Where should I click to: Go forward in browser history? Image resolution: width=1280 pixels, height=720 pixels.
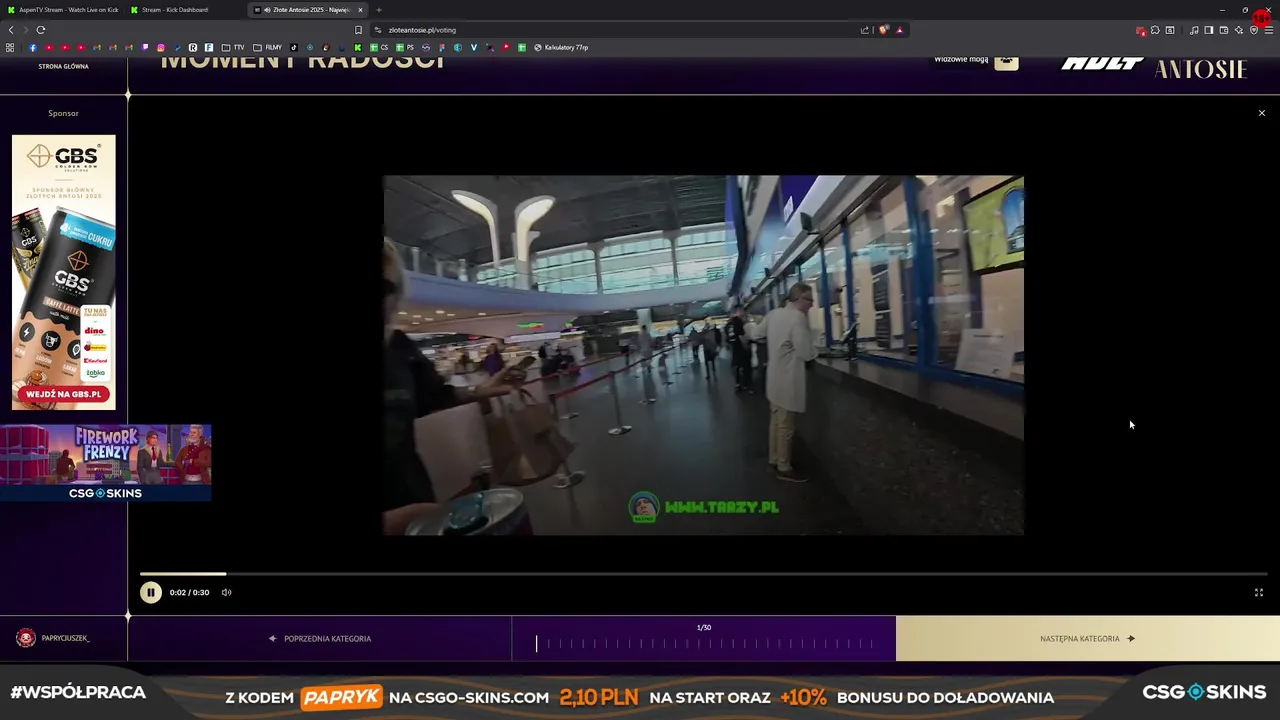[x=26, y=30]
